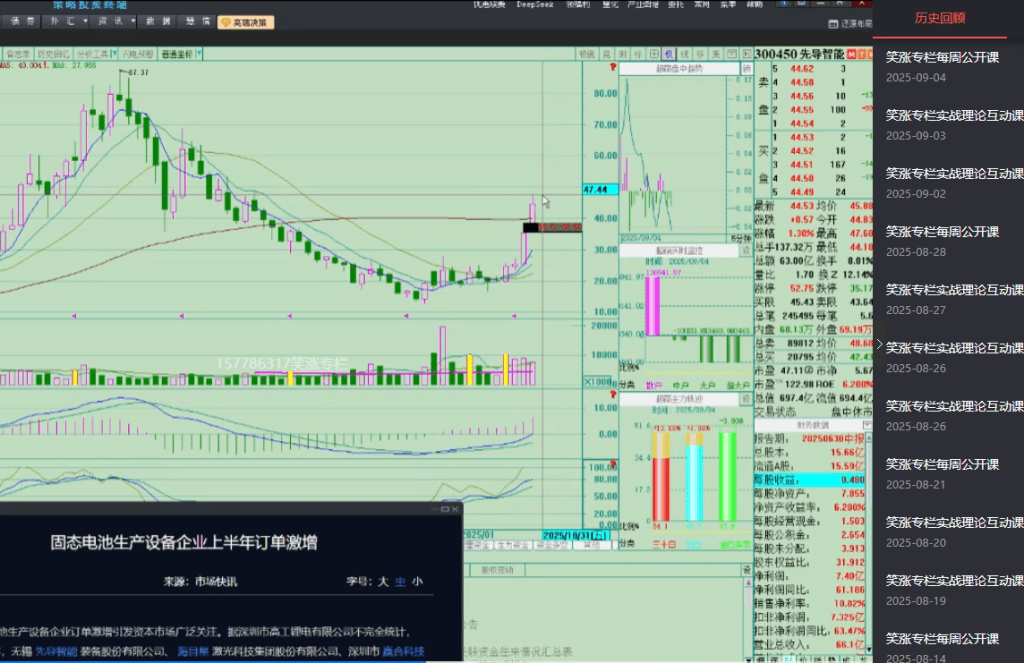Click the grid icon beside 权

coord(654,54)
